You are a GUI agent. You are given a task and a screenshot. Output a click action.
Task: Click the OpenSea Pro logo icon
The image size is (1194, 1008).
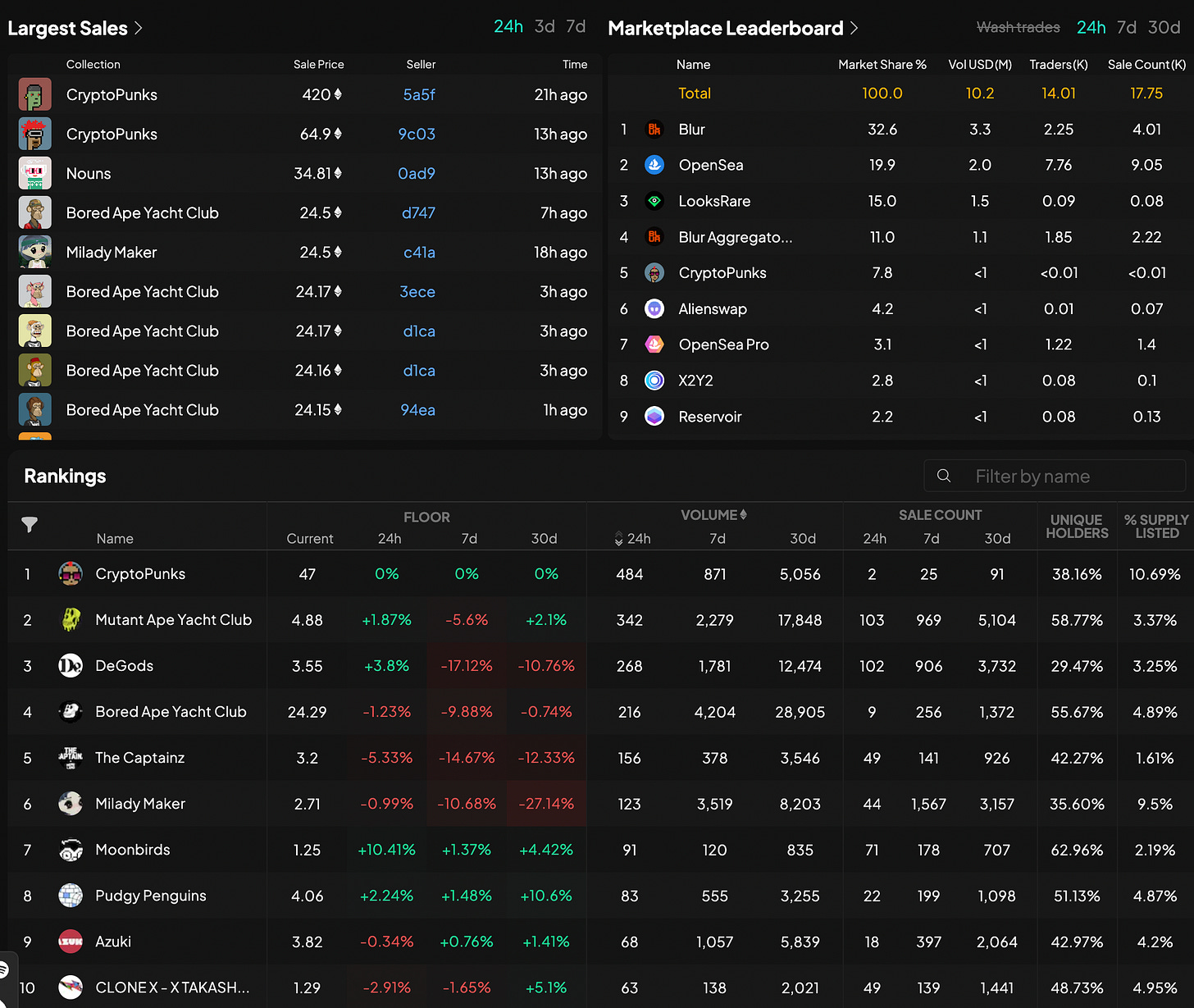pos(654,344)
